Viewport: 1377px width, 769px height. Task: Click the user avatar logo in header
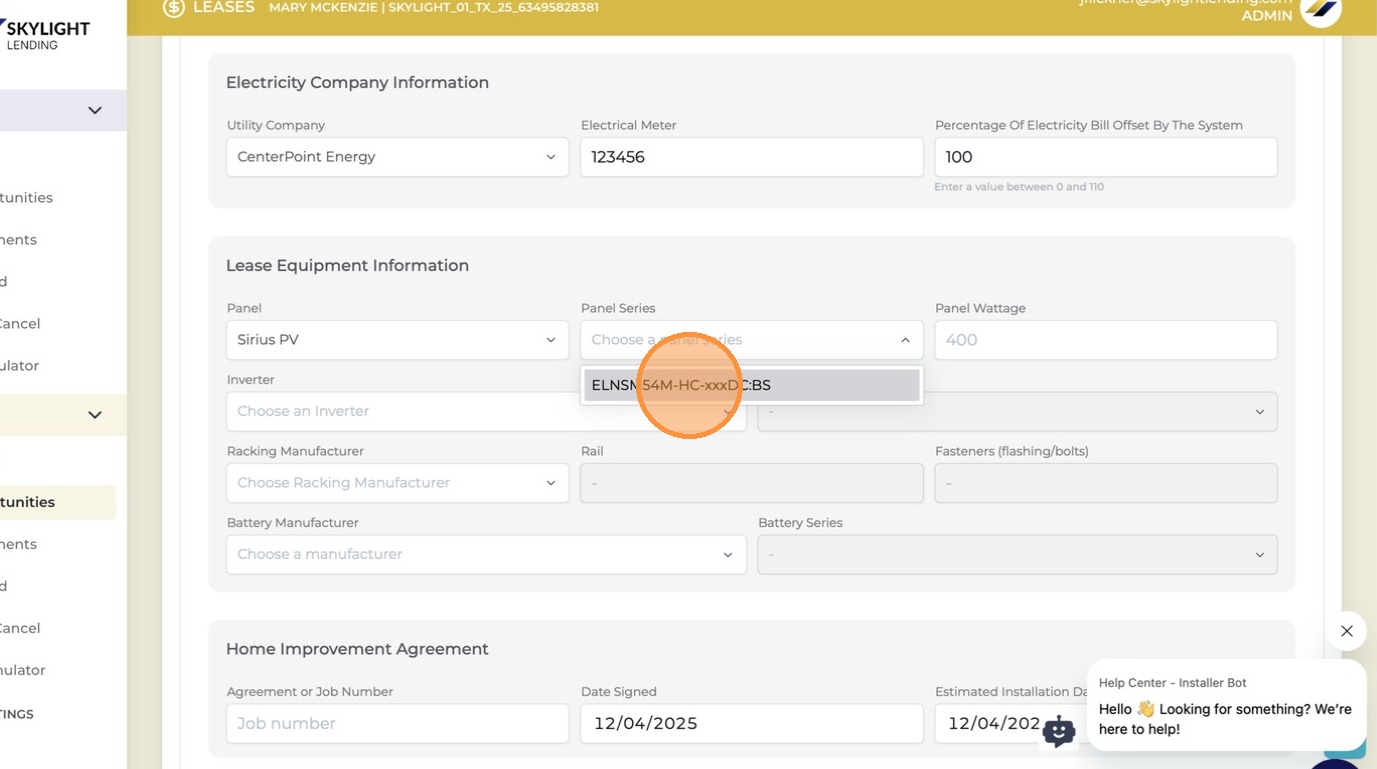1320,10
